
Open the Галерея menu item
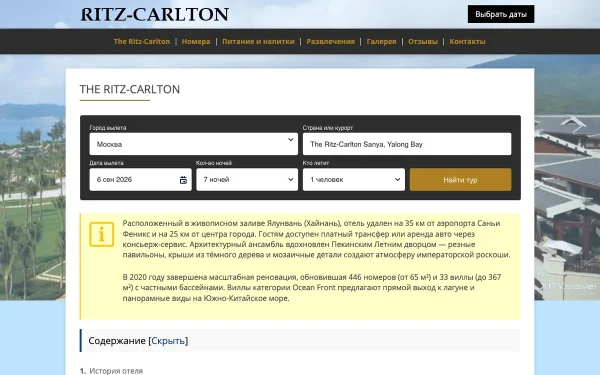pos(382,41)
